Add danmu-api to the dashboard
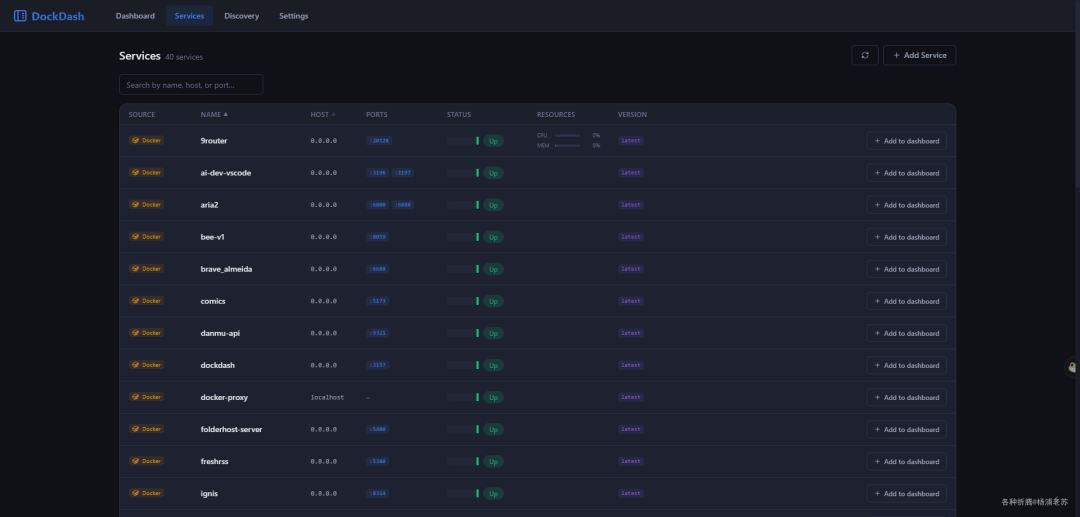 [906, 333]
